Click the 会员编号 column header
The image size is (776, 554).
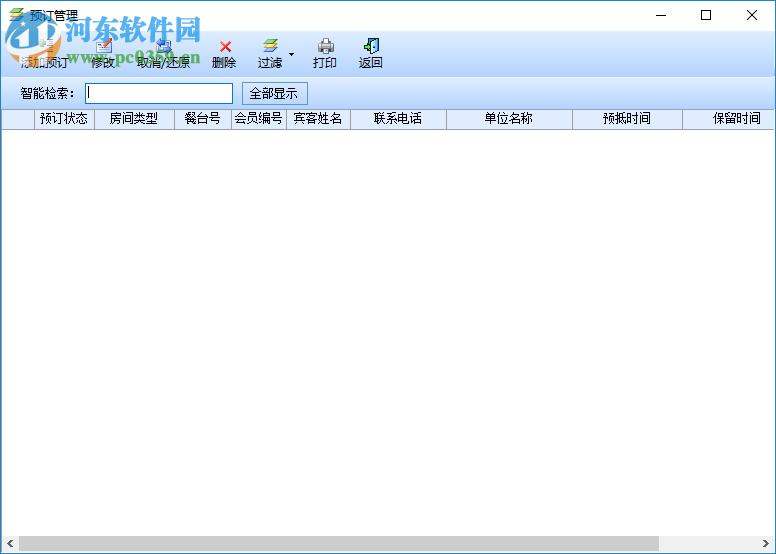[259, 119]
